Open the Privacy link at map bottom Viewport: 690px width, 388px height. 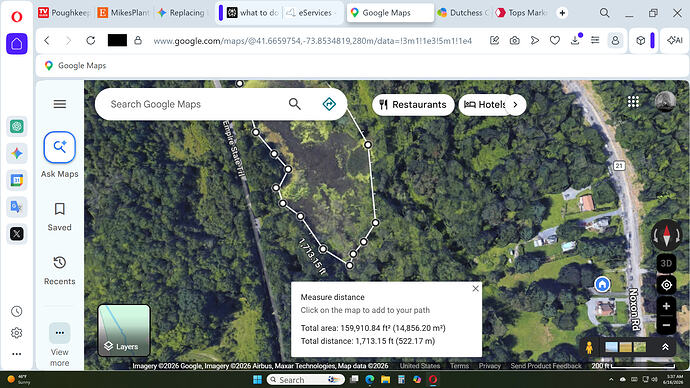(489, 366)
